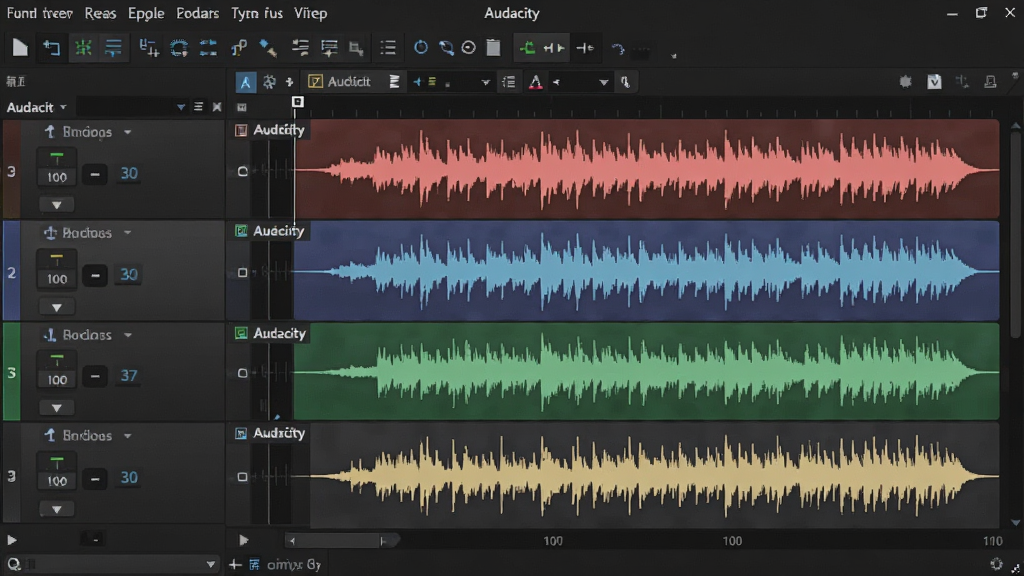Click the indented list icon in second toolbar

pyautogui.click(x=509, y=82)
